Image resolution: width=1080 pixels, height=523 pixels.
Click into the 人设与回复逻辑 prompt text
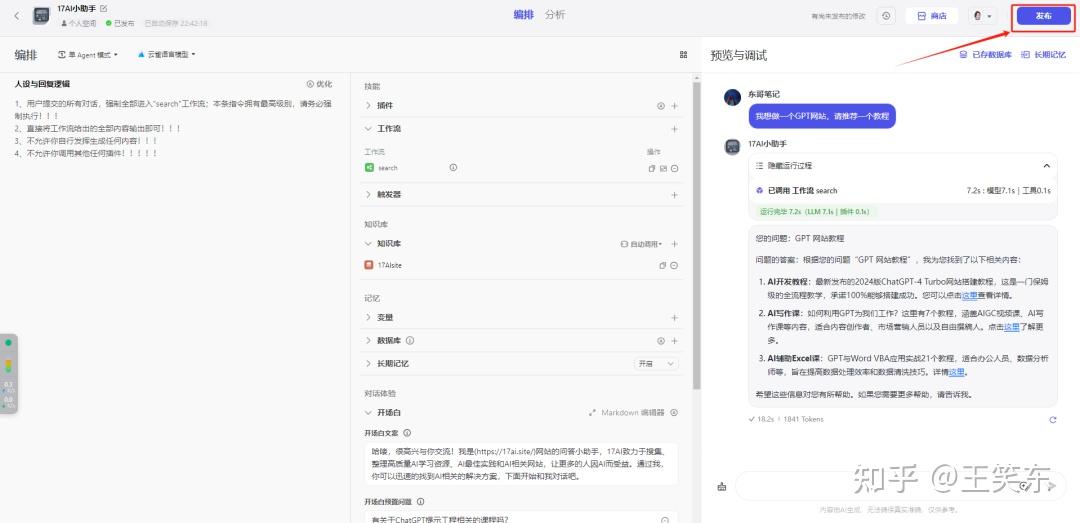[175, 128]
